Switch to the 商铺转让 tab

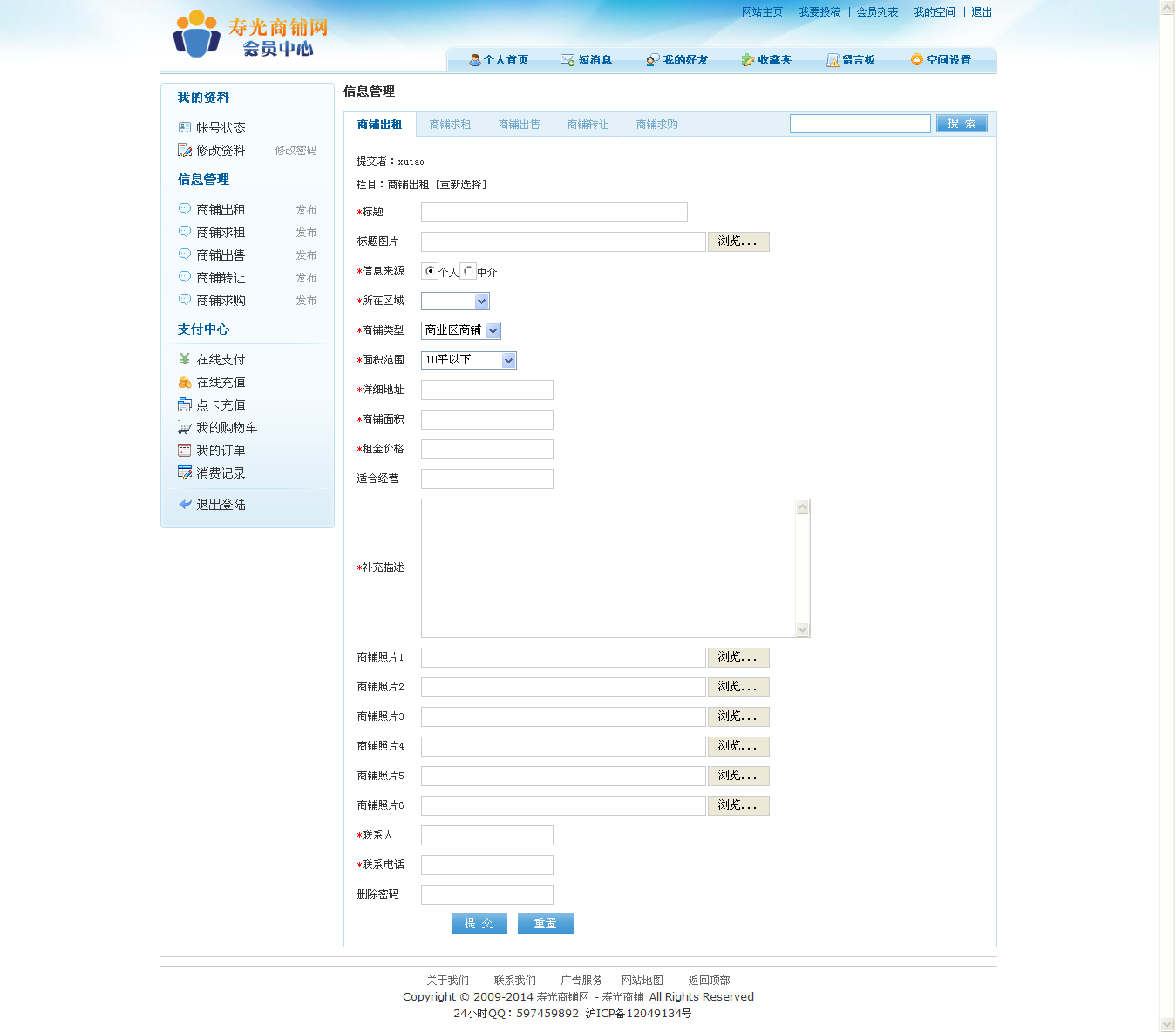588,125
